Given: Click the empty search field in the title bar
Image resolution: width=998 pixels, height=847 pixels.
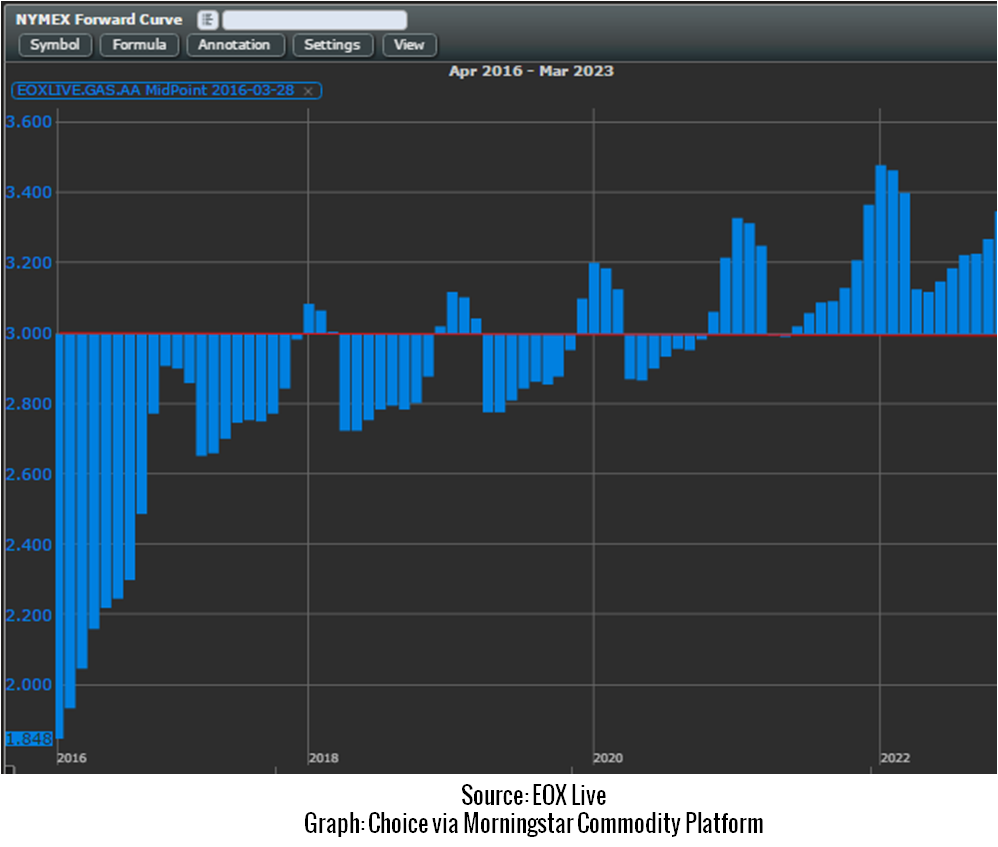Looking at the screenshot, I should point(314,20).
